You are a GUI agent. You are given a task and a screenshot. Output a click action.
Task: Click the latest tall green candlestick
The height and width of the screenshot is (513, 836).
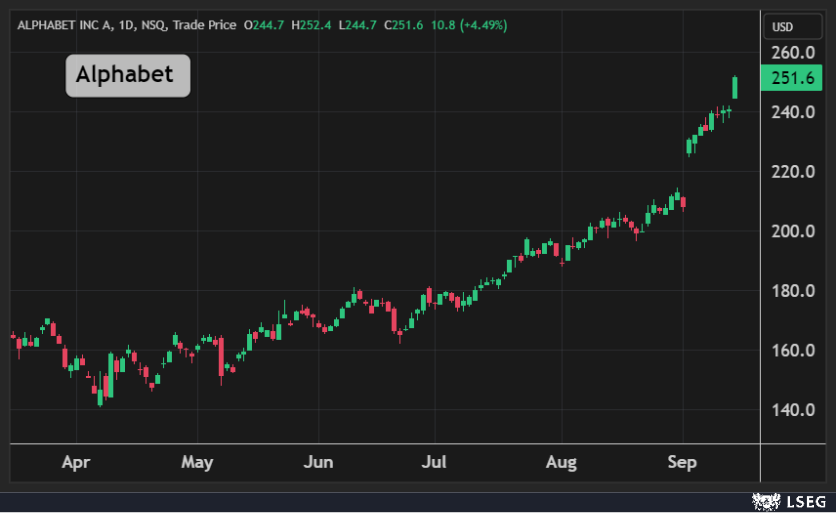[x=735, y=87]
